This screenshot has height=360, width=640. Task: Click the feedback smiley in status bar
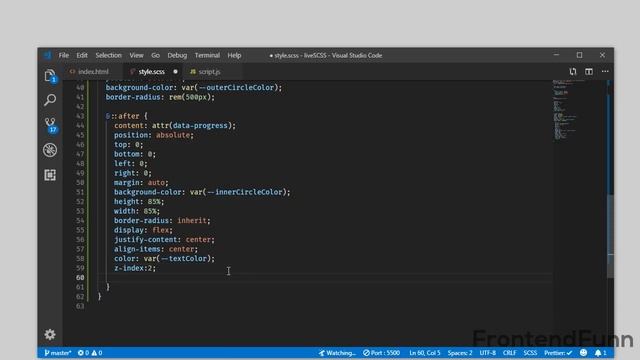pyautogui.click(x=583, y=353)
